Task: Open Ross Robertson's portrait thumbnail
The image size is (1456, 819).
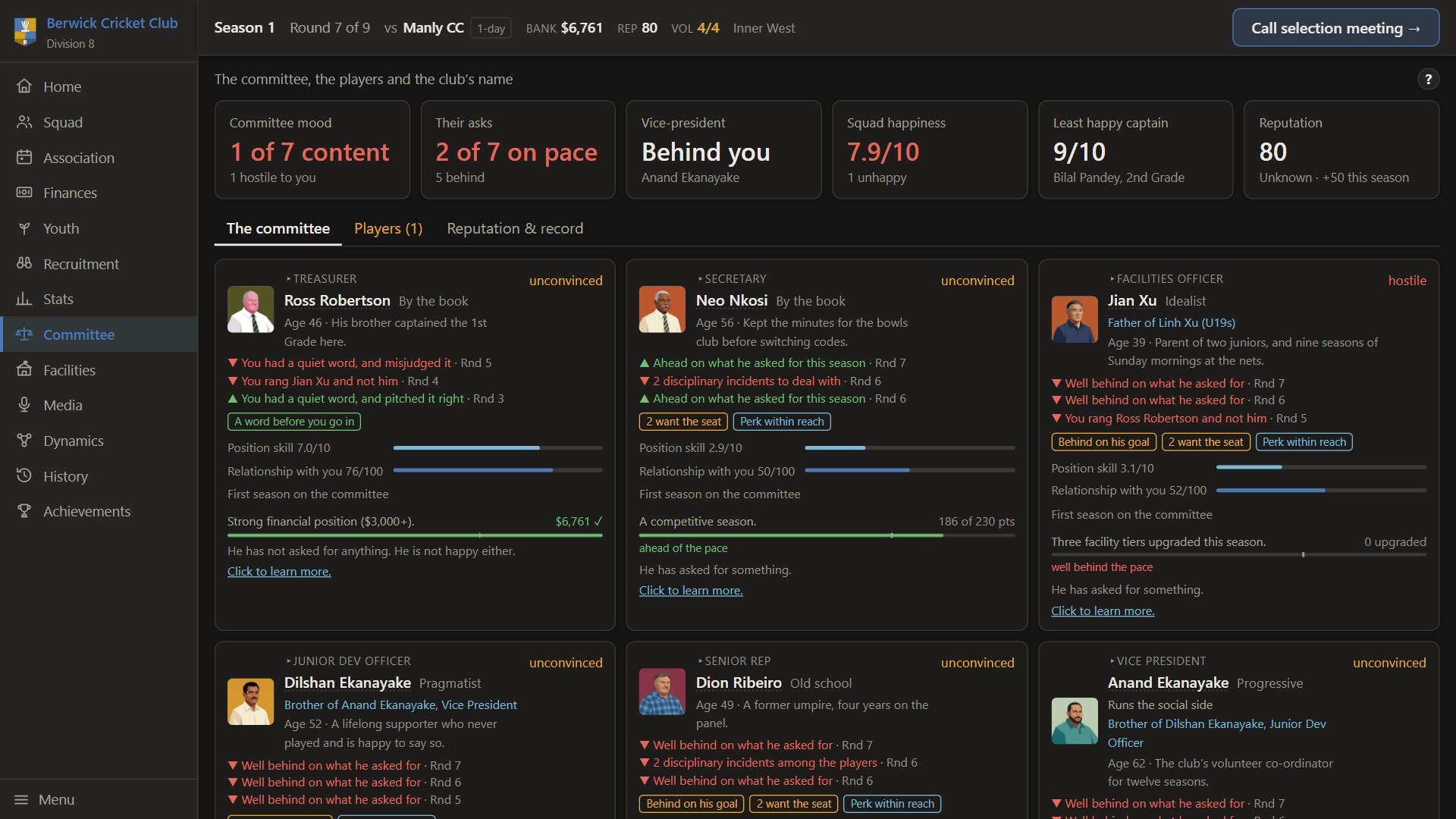Action: point(250,309)
